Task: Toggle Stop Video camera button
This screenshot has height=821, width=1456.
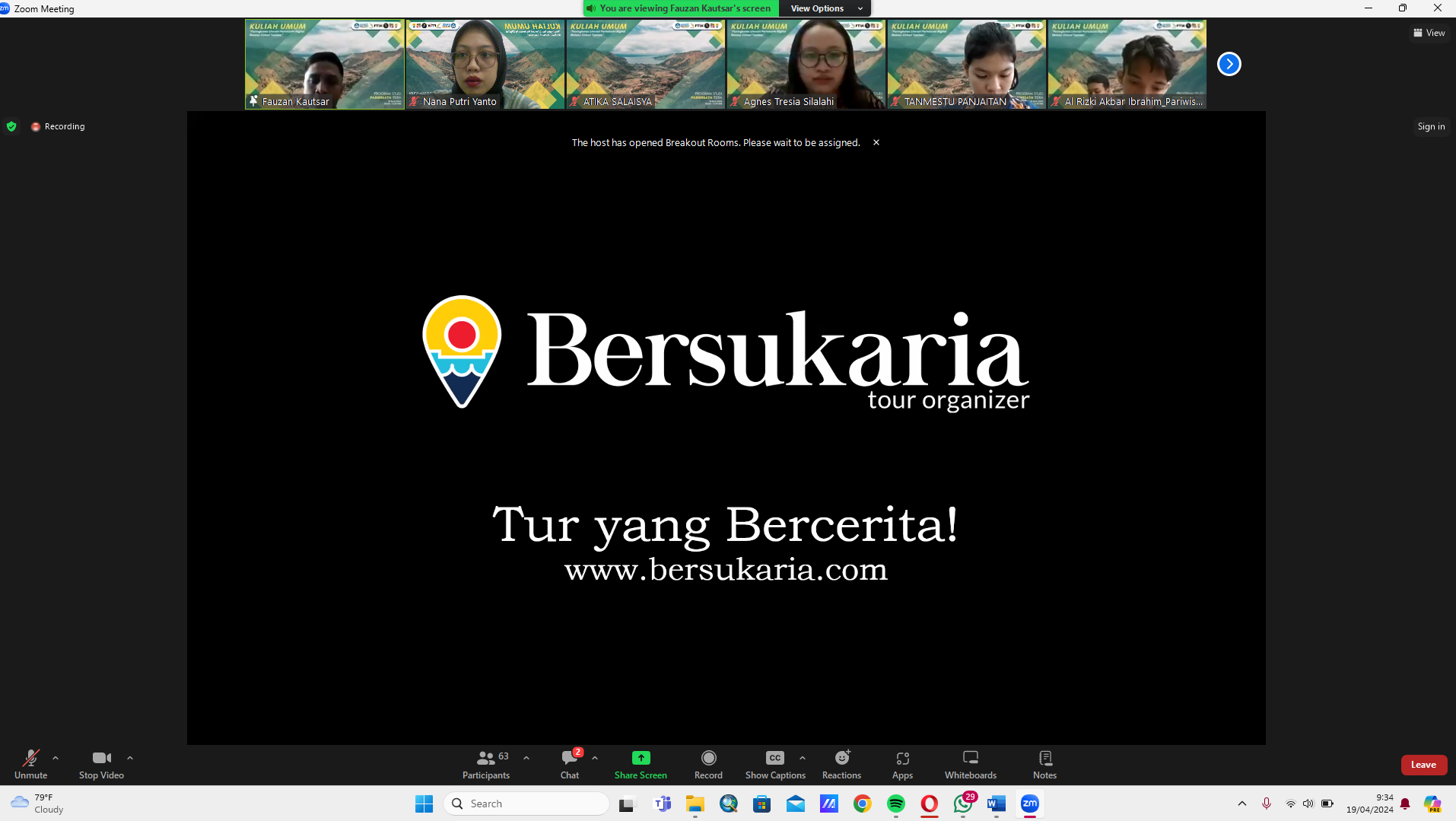Action: point(101,764)
